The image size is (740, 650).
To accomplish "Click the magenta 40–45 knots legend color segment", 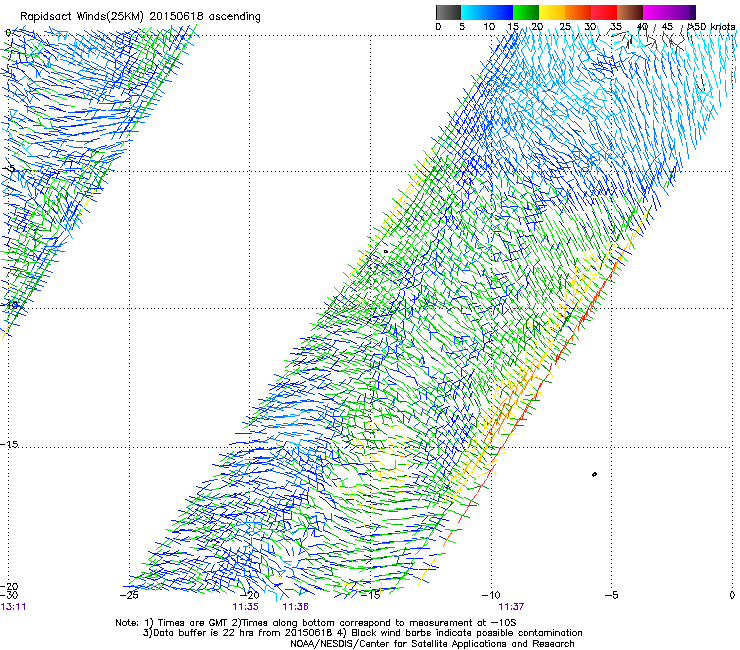I will 656,12.
